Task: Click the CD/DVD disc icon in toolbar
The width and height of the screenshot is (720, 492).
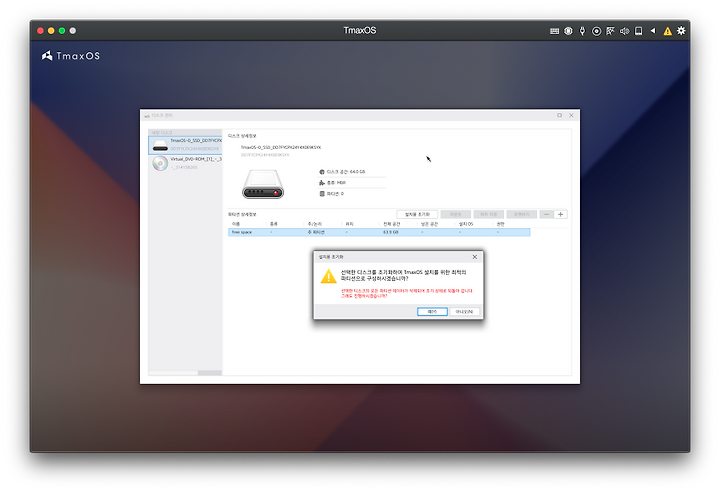Action: (x=596, y=31)
